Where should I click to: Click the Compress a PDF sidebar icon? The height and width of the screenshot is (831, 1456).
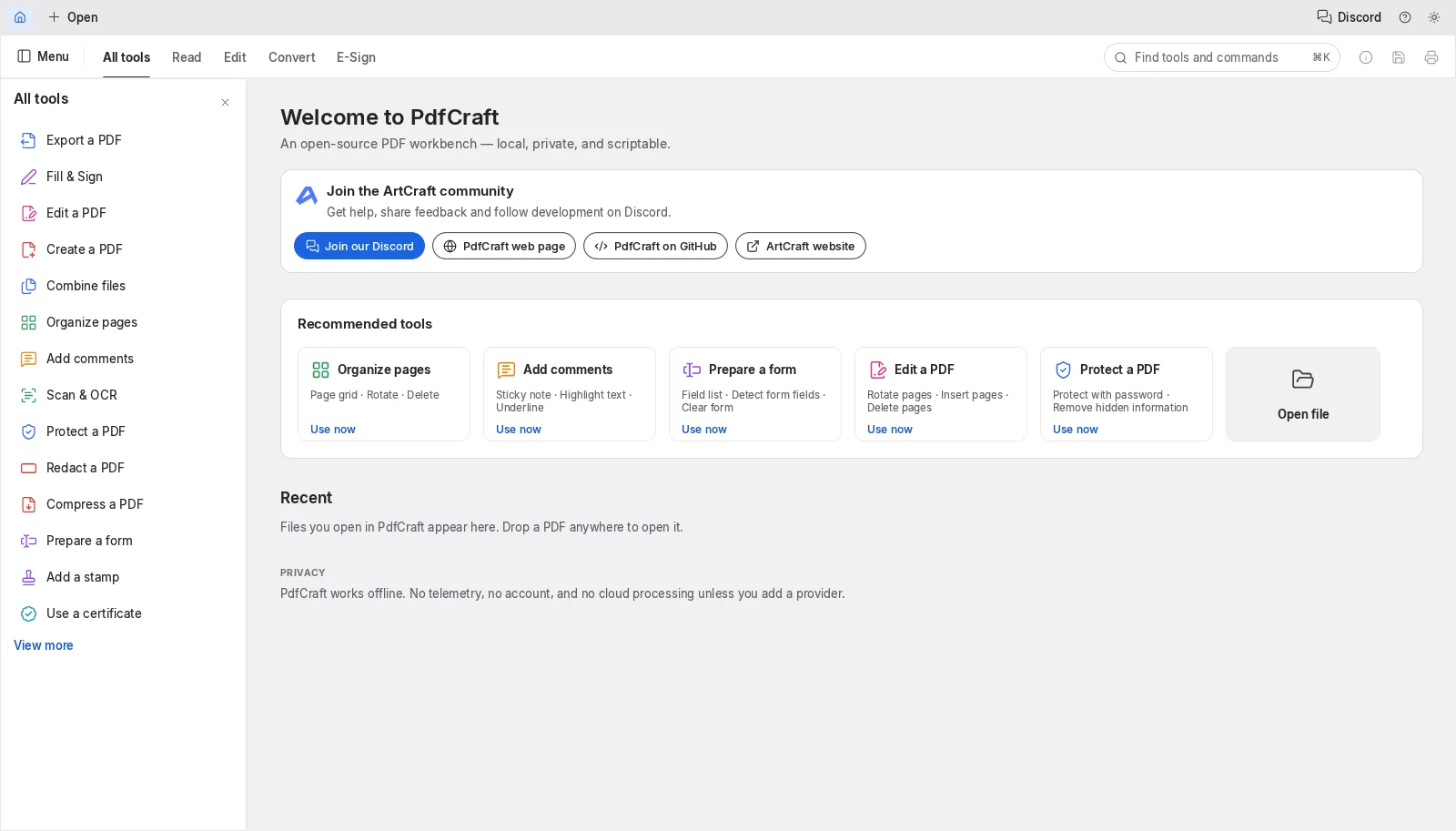[29, 504]
